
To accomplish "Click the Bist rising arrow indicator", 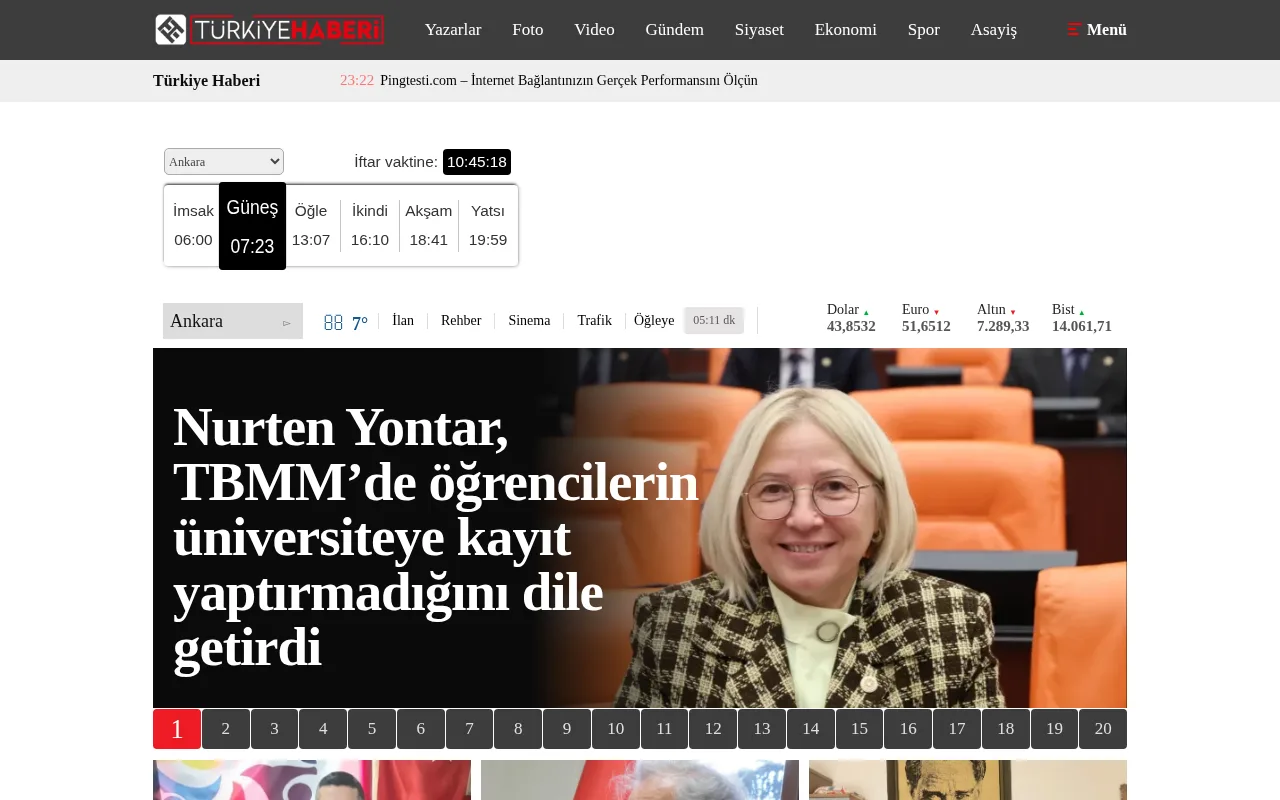I will tap(1081, 311).
